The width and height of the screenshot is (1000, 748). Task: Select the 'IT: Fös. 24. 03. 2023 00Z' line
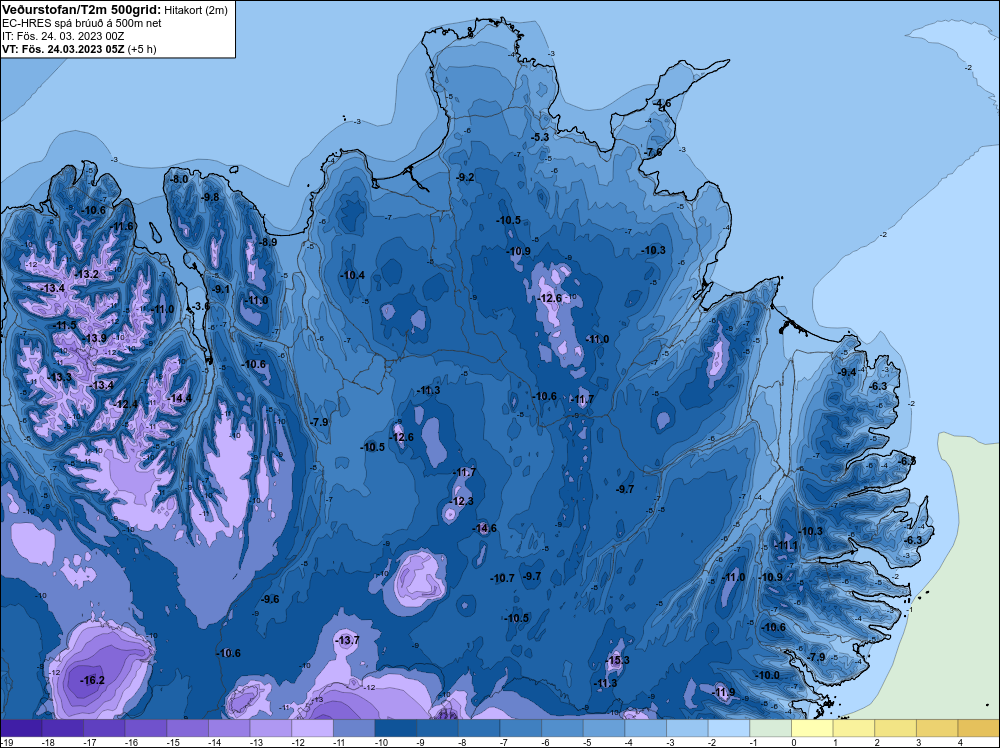coord(63,36)
